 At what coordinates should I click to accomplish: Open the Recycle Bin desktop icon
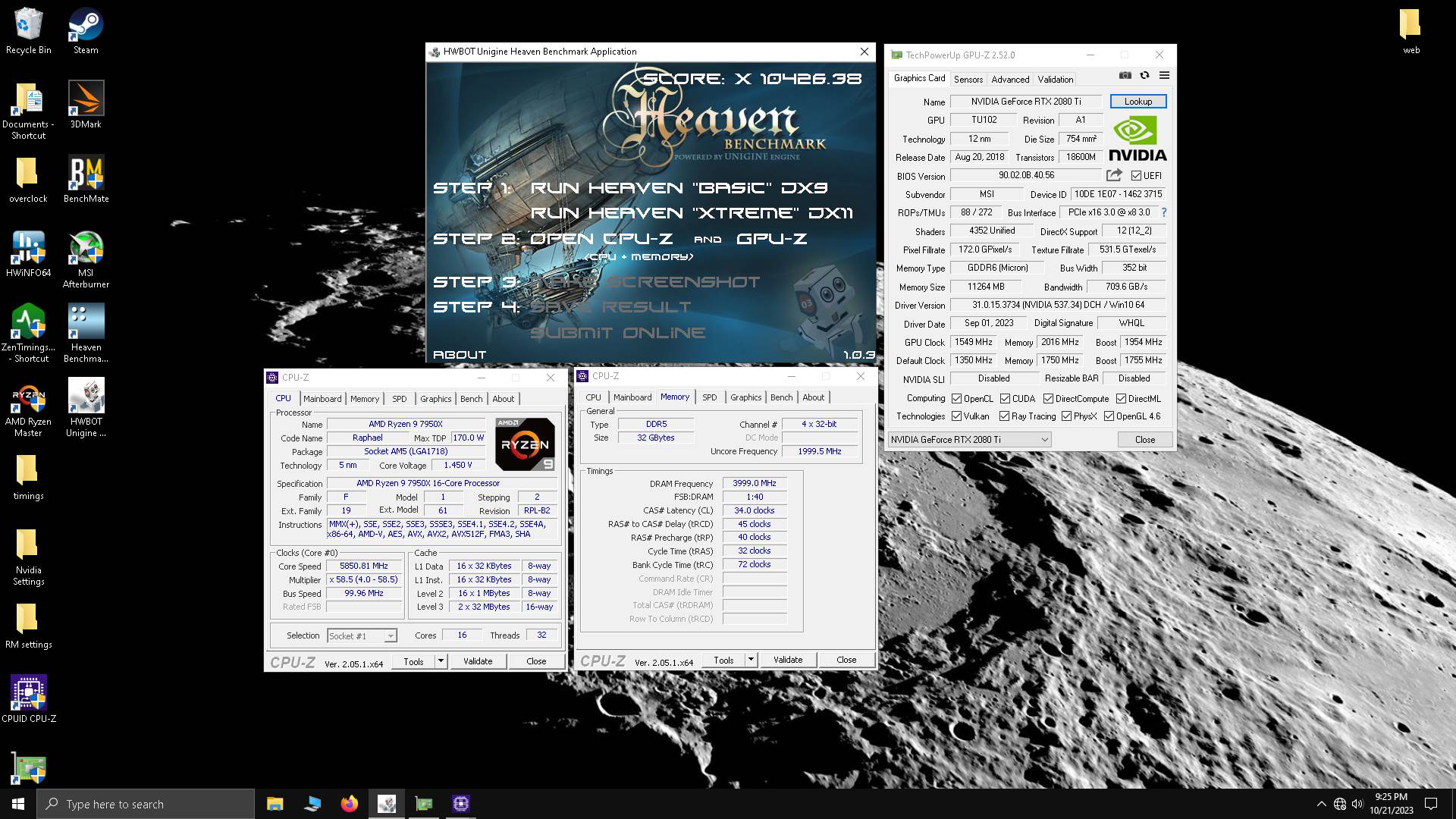tap(28, 31)
